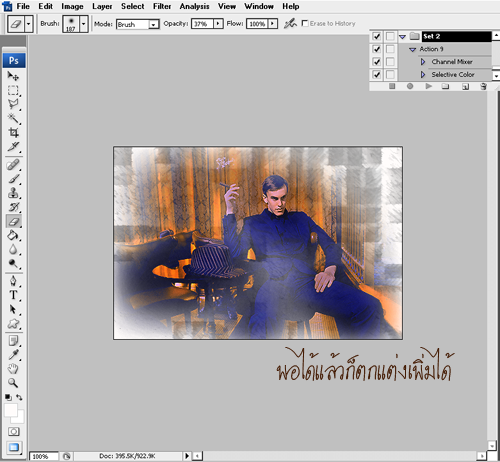Viewport: 500px width, 462px height.
Task: Select the Blur tool
Action: [x=13, y=249]
